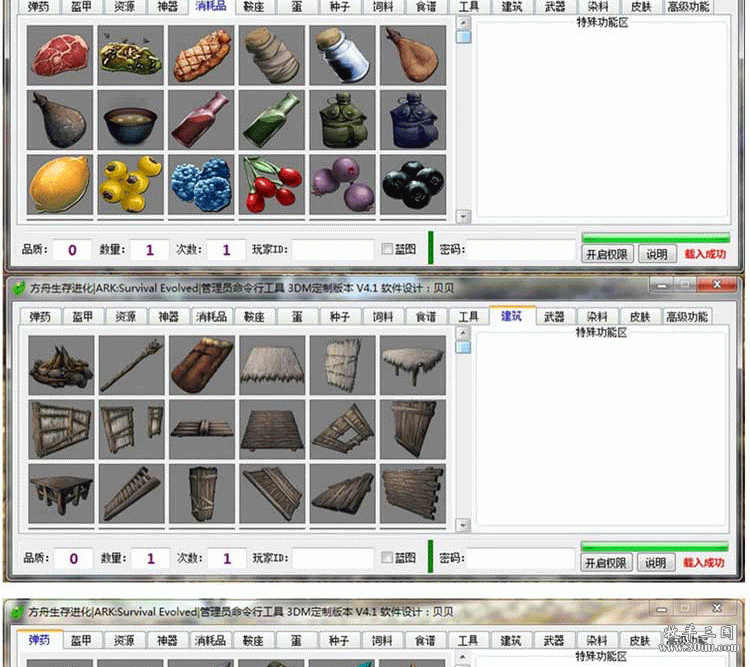750x667 pixels.
Task: Click green progress bar in top window
Action: point(656,237)
